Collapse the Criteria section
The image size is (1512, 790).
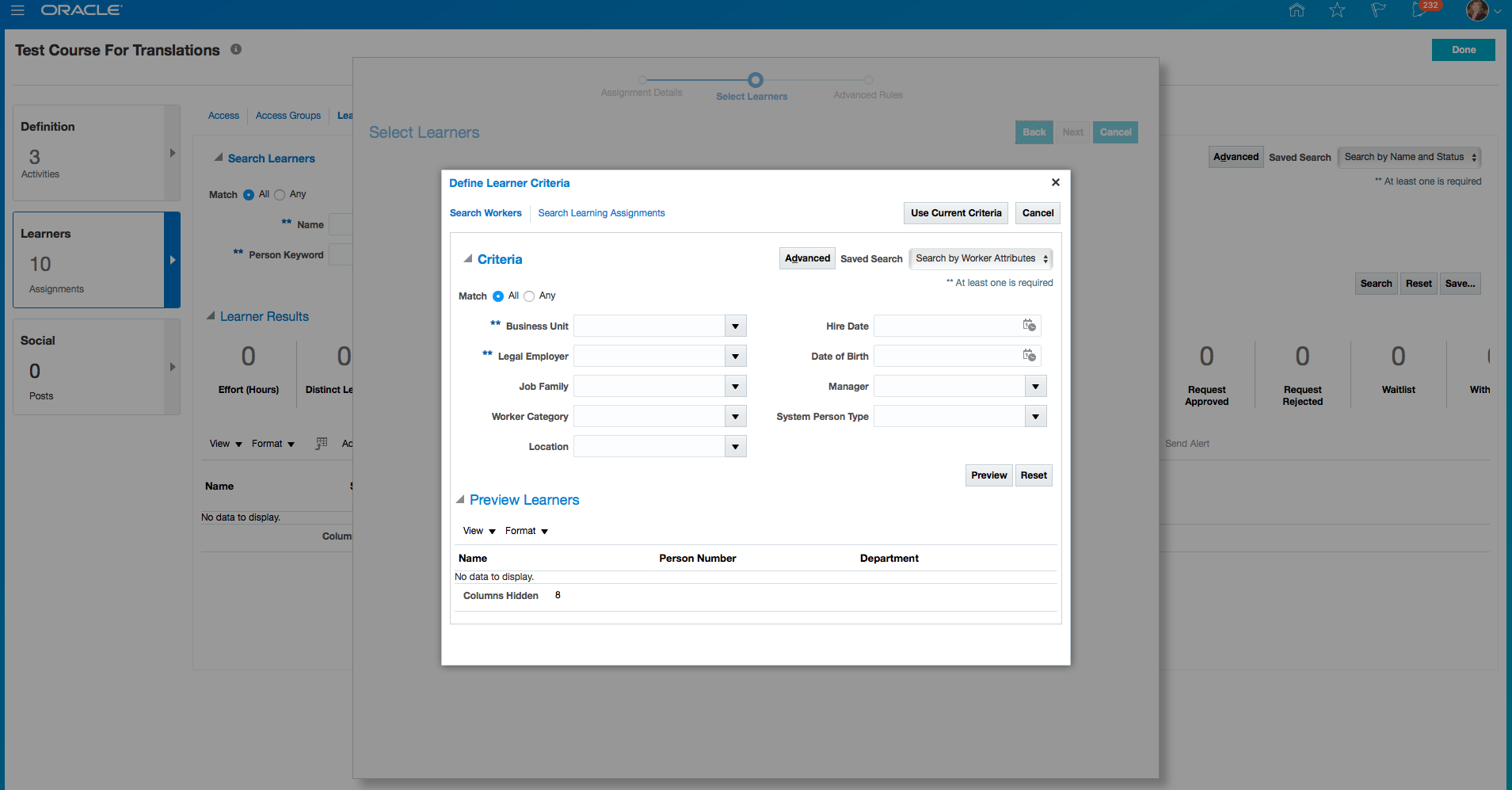coord(468,258)
